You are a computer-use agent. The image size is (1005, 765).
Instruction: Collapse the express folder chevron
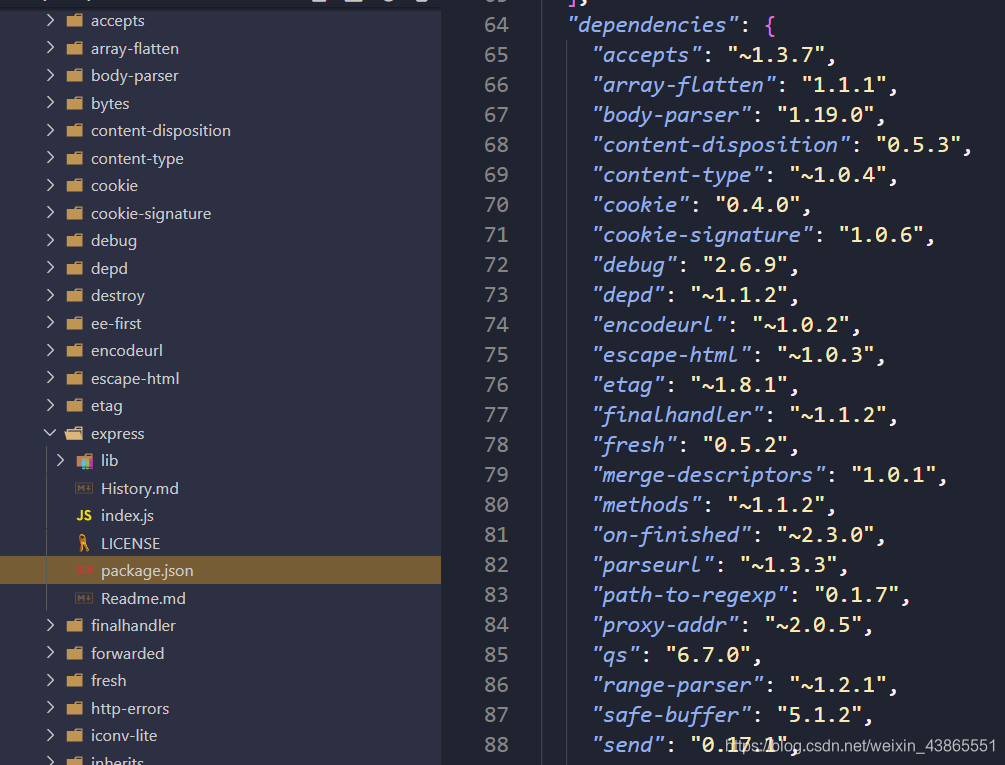(x=50, y=433)
